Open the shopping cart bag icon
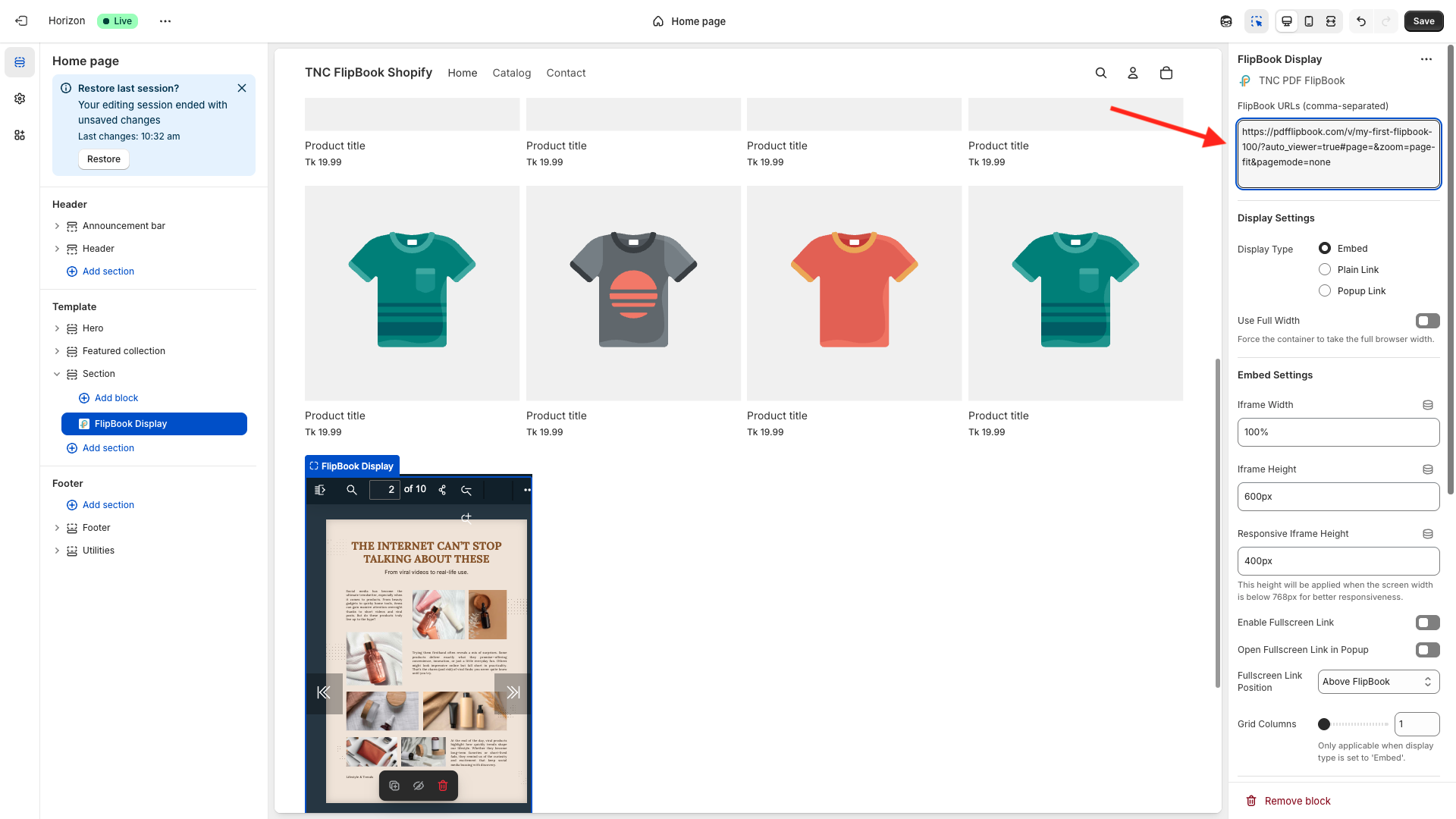This screenshot has width=1456, height=819. [x=1166, y=73]
